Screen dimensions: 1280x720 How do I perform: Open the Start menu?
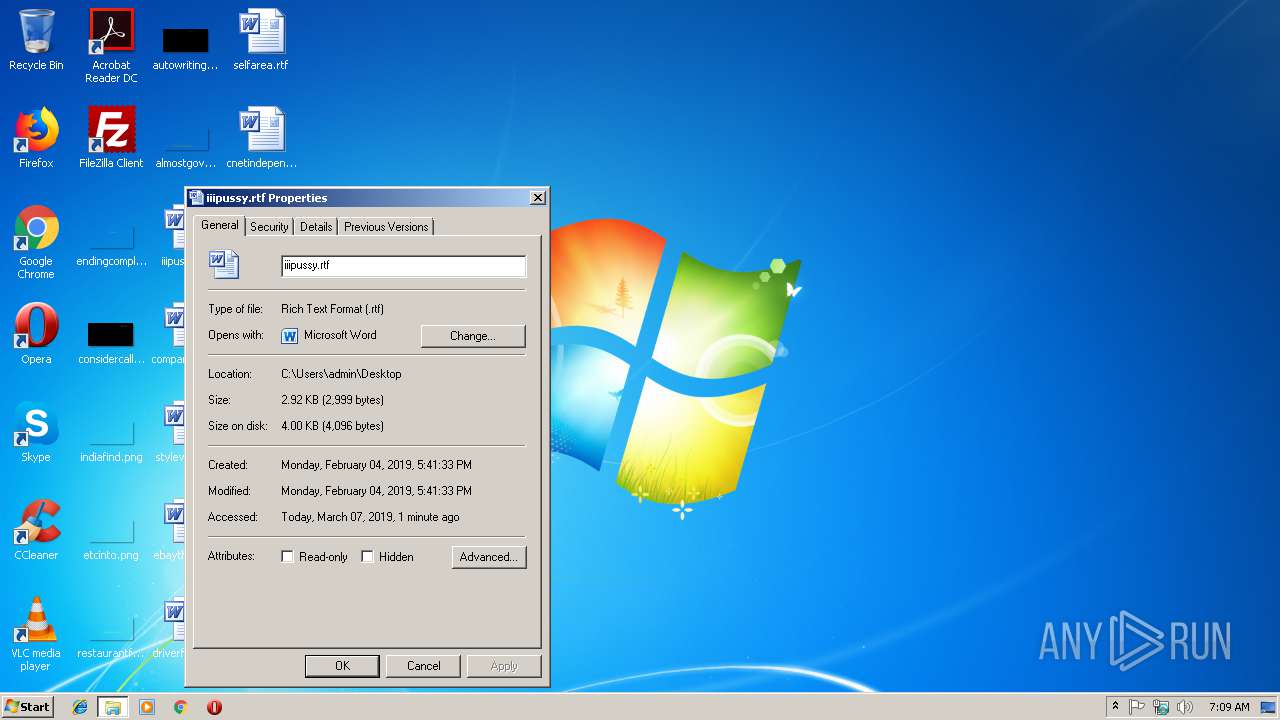[x=28, y=707]
